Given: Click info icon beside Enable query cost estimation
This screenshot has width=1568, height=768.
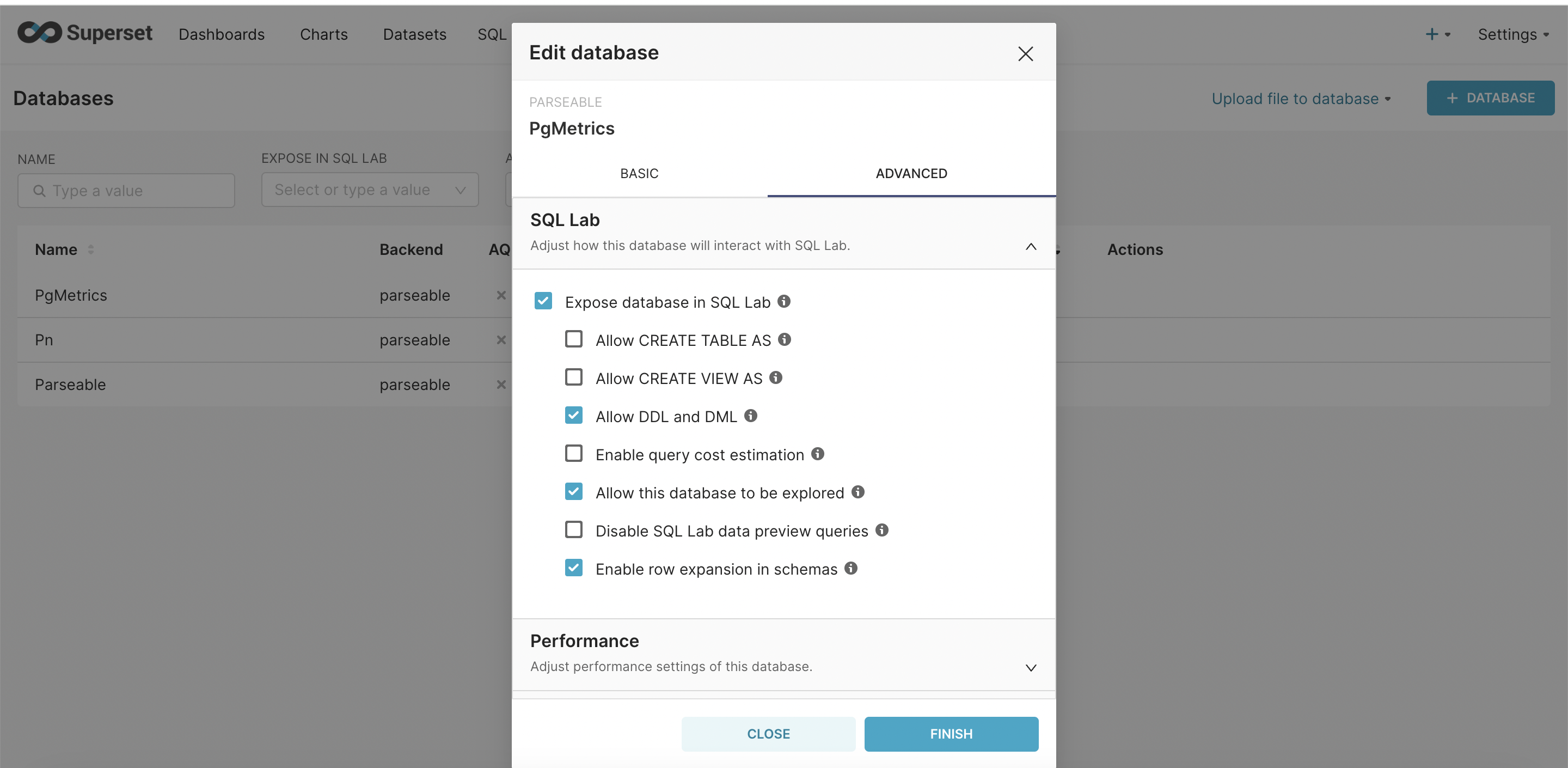Looking at the screenshot, I should click(x=817, y=454).
